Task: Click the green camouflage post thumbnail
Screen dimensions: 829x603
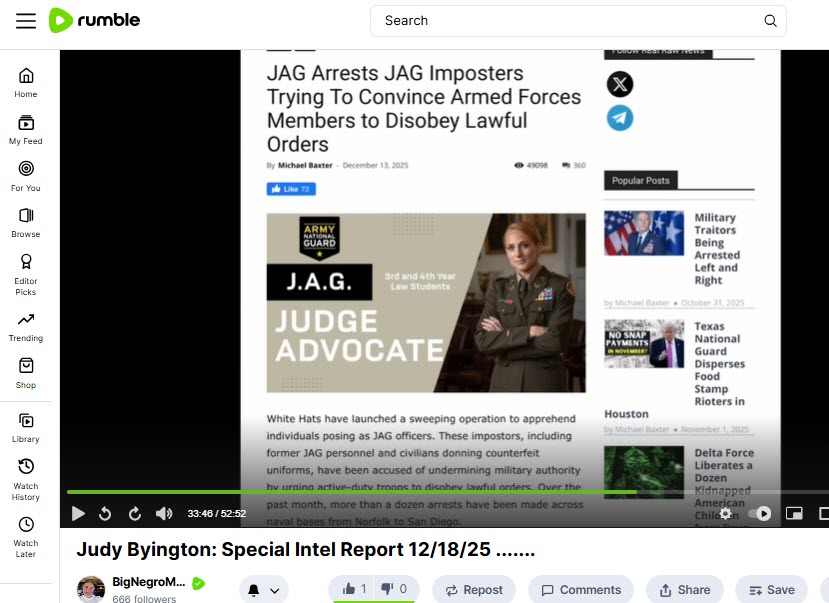Action: tap(644, 472)
